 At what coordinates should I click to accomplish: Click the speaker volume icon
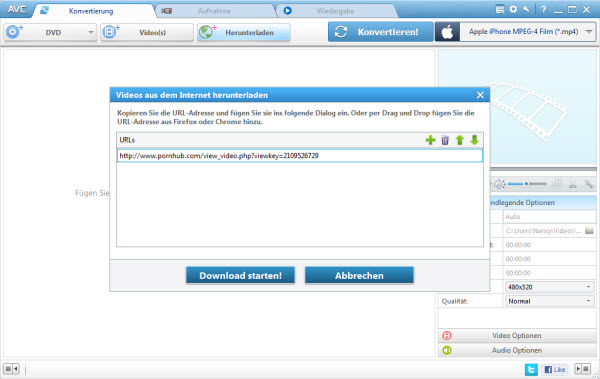click(x=499, y=184)
